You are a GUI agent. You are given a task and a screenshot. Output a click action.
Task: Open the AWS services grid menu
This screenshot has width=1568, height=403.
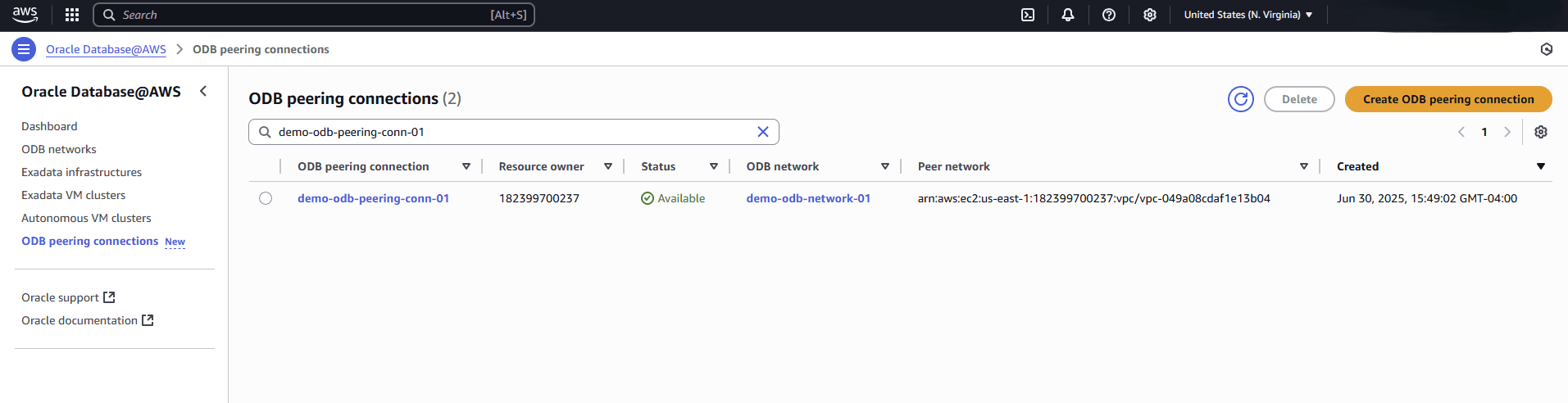pyautogui.click(x=72, y=15)
